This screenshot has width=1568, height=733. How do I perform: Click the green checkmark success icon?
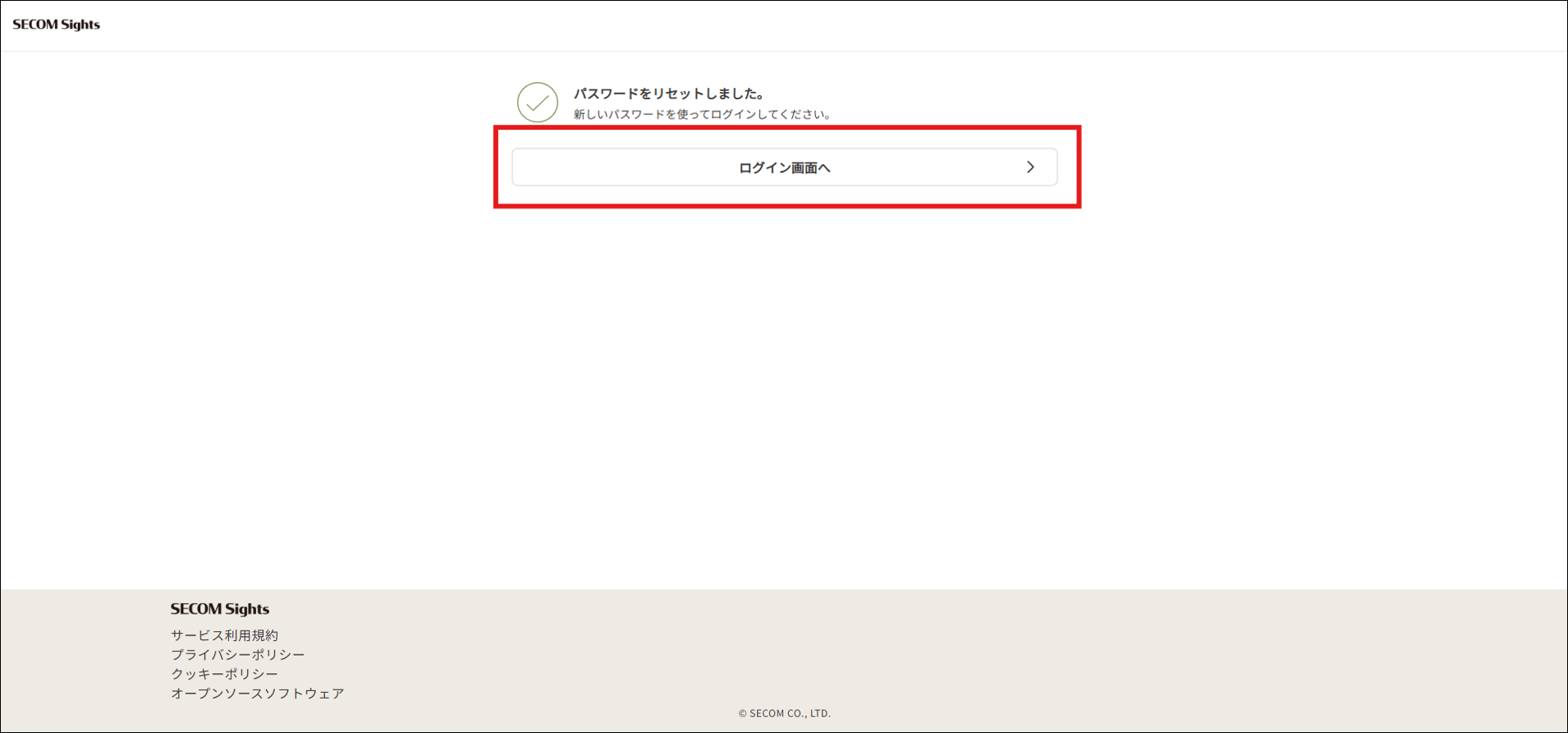[538, 103]
